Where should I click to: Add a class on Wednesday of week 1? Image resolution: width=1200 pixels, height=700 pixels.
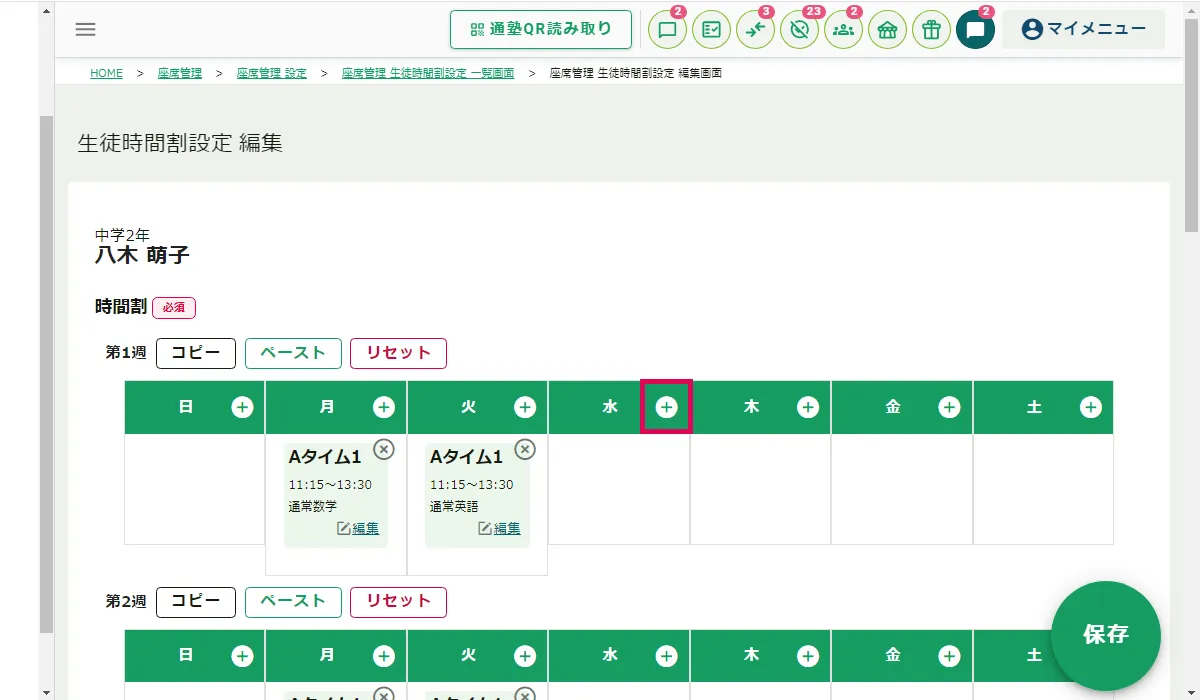666,407
